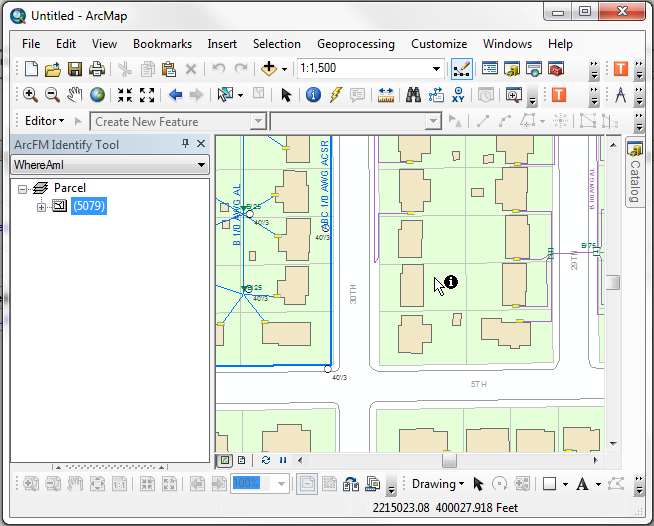The width and height of the screenshot is (654, 526).
Task: Click the Find binoculars icon
Action: [x=412, y=95]
